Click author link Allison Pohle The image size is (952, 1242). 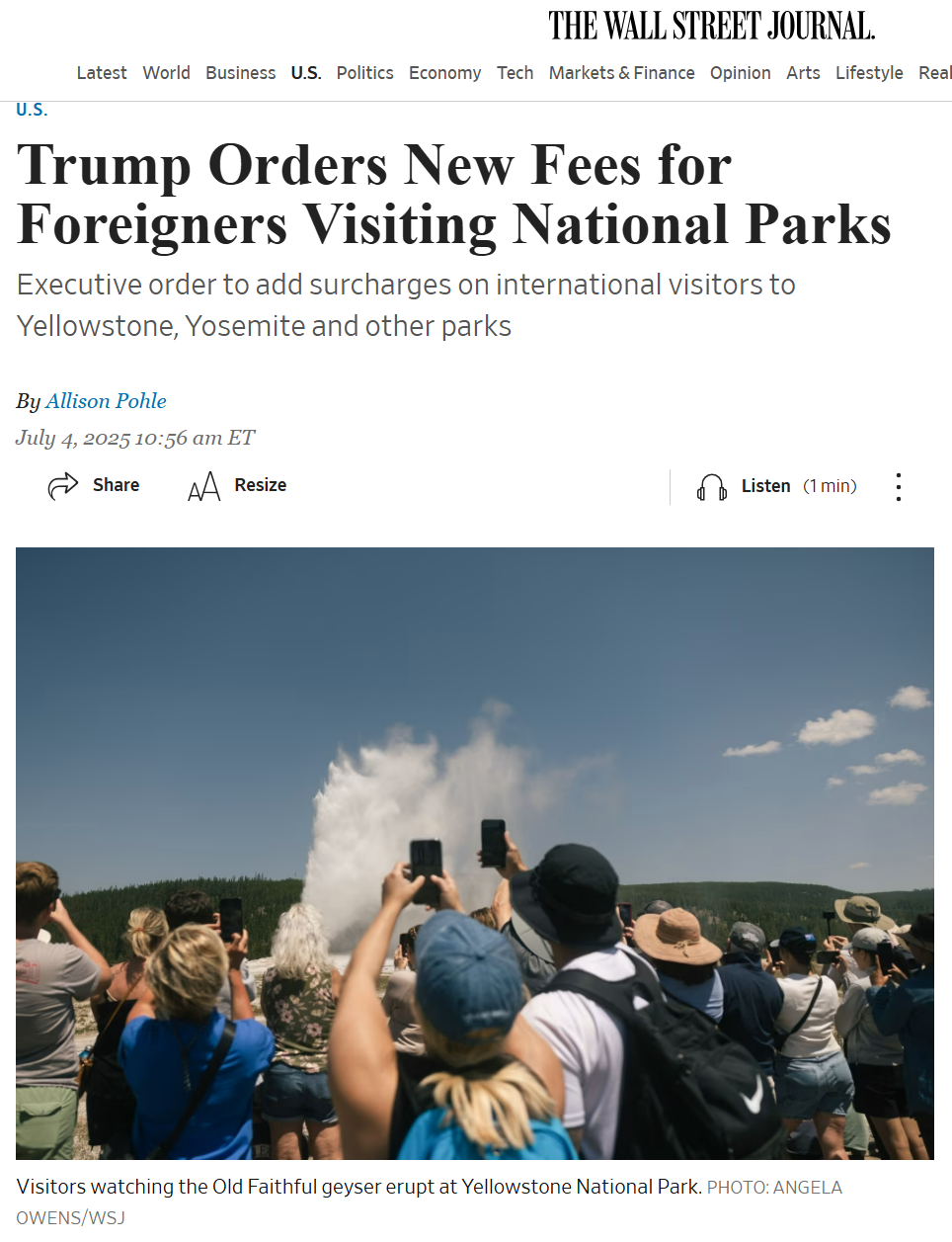(106, 401)
